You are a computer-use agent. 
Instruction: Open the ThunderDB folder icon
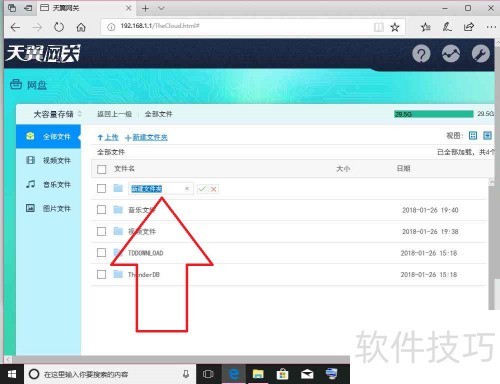pyautogui.click(x=118, y=274)
